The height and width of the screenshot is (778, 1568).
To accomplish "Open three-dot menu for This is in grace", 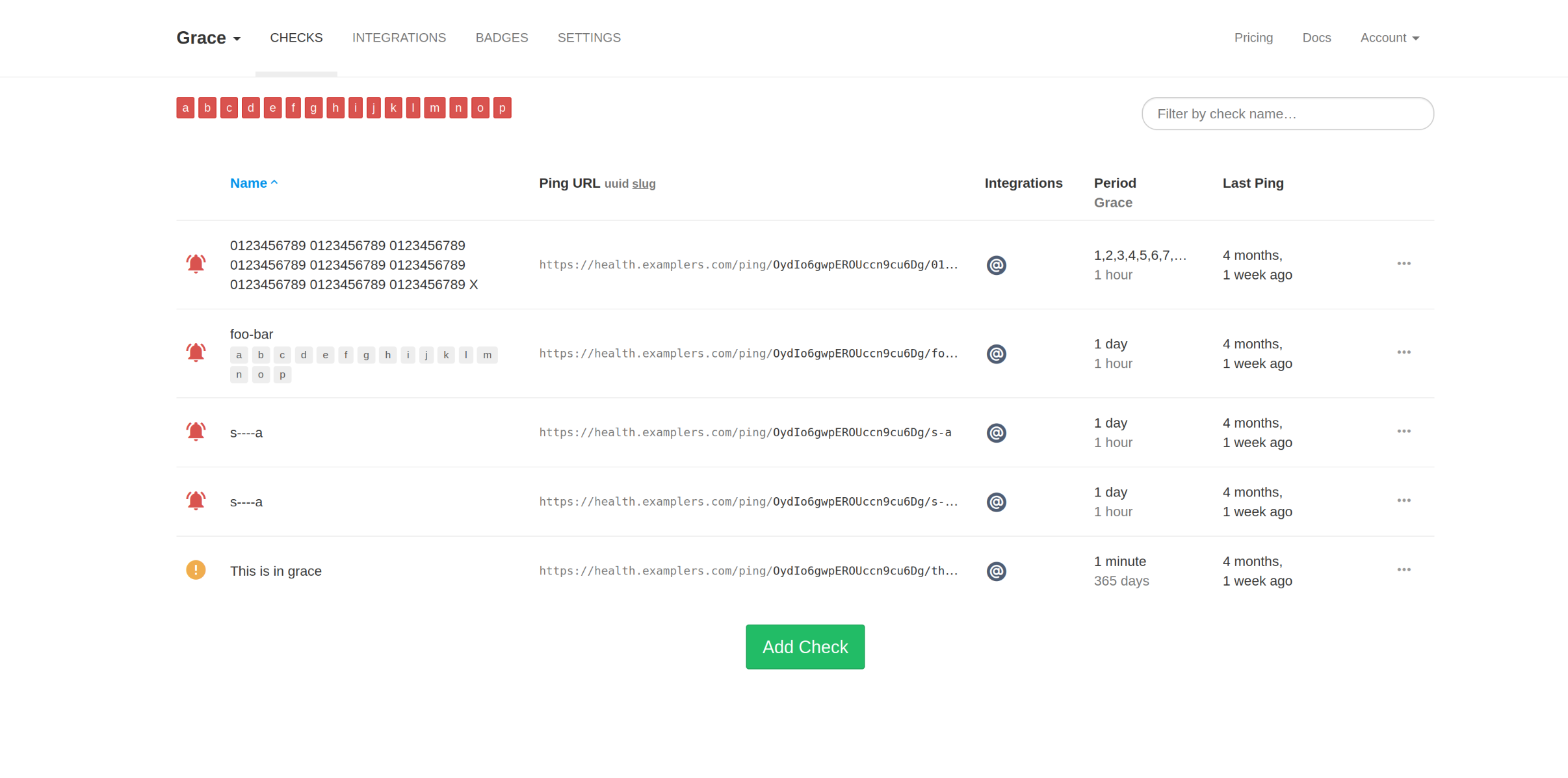I will (x=1404, y=569).
